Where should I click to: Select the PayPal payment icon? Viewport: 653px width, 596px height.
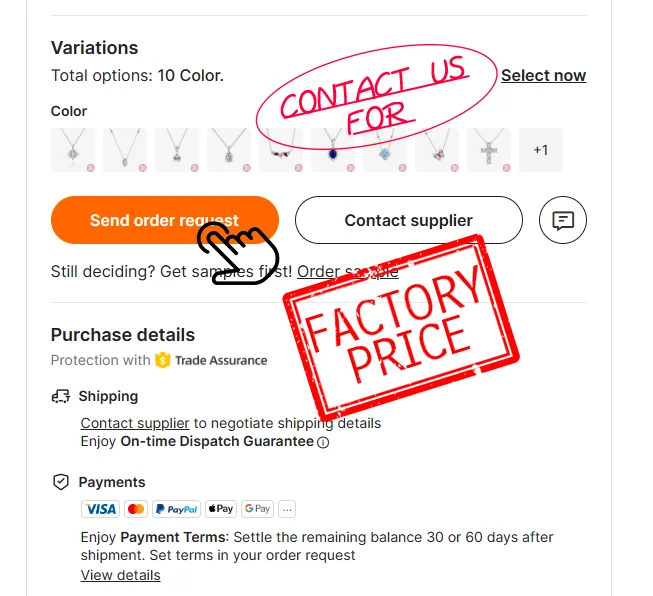tap(177, 509)
